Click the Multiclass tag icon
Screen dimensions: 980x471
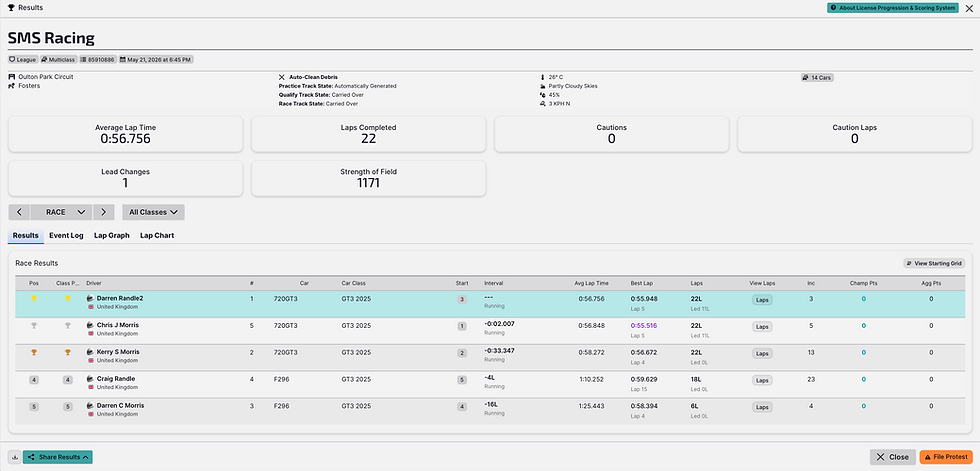click(44, 59)
